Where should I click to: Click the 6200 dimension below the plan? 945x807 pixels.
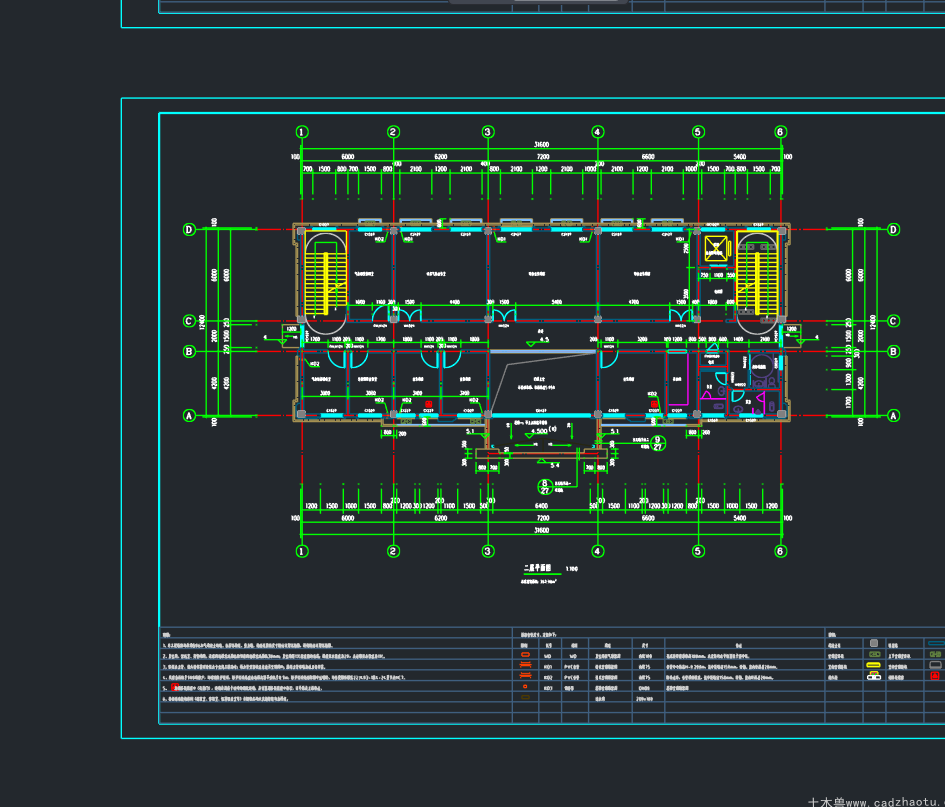tap(441, 518)
